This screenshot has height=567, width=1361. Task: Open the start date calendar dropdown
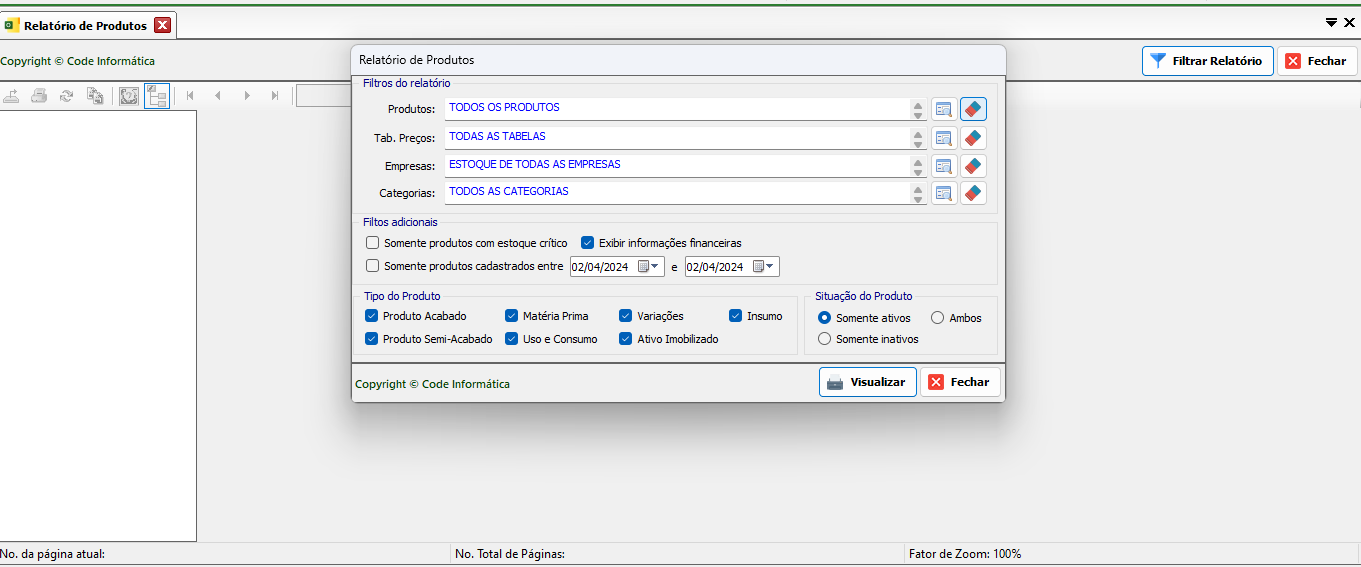click(x=650, y=266)
